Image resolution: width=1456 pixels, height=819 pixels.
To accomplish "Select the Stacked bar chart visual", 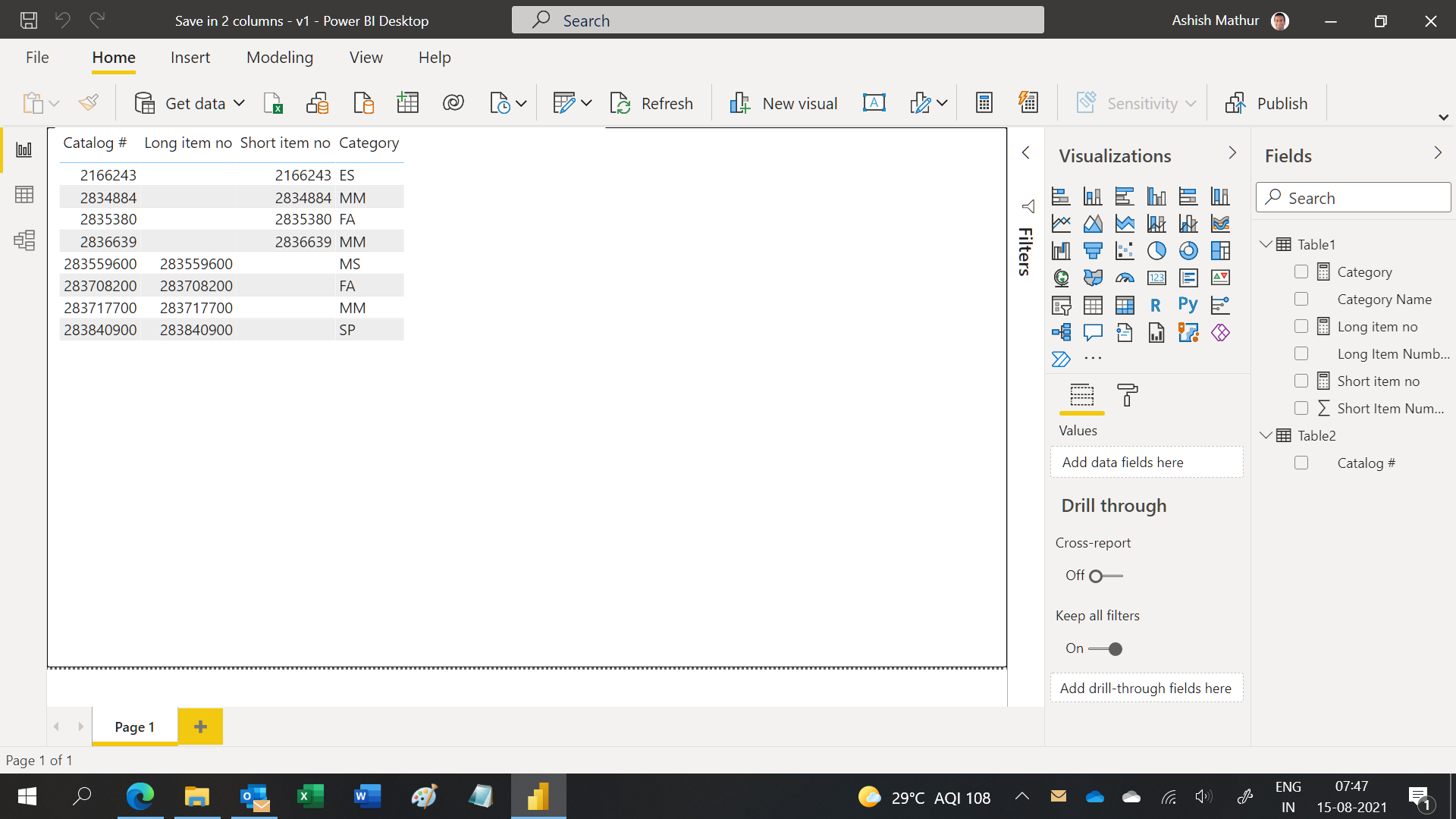I will tap(1061, 196).
